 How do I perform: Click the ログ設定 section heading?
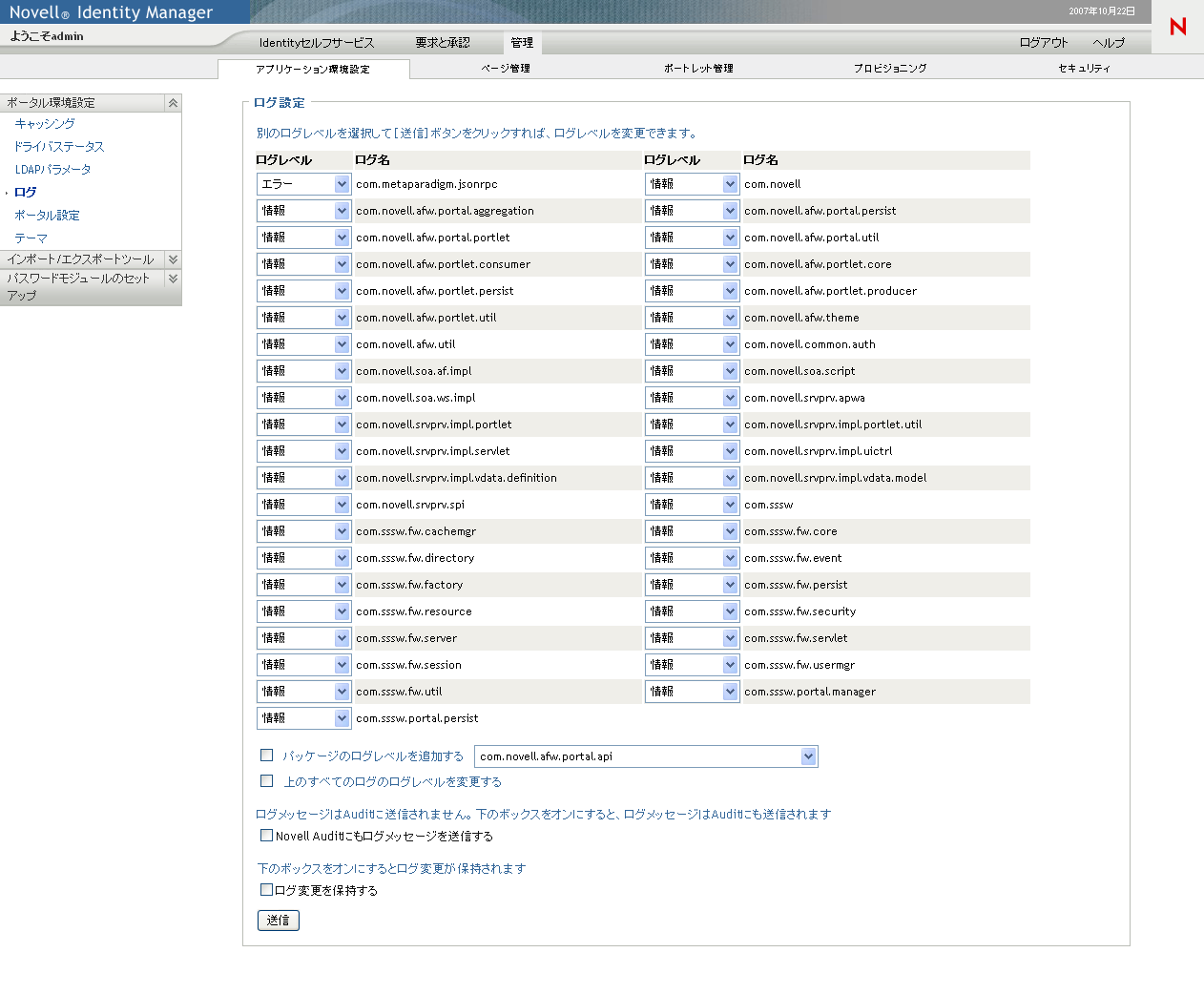click(280, 103)
